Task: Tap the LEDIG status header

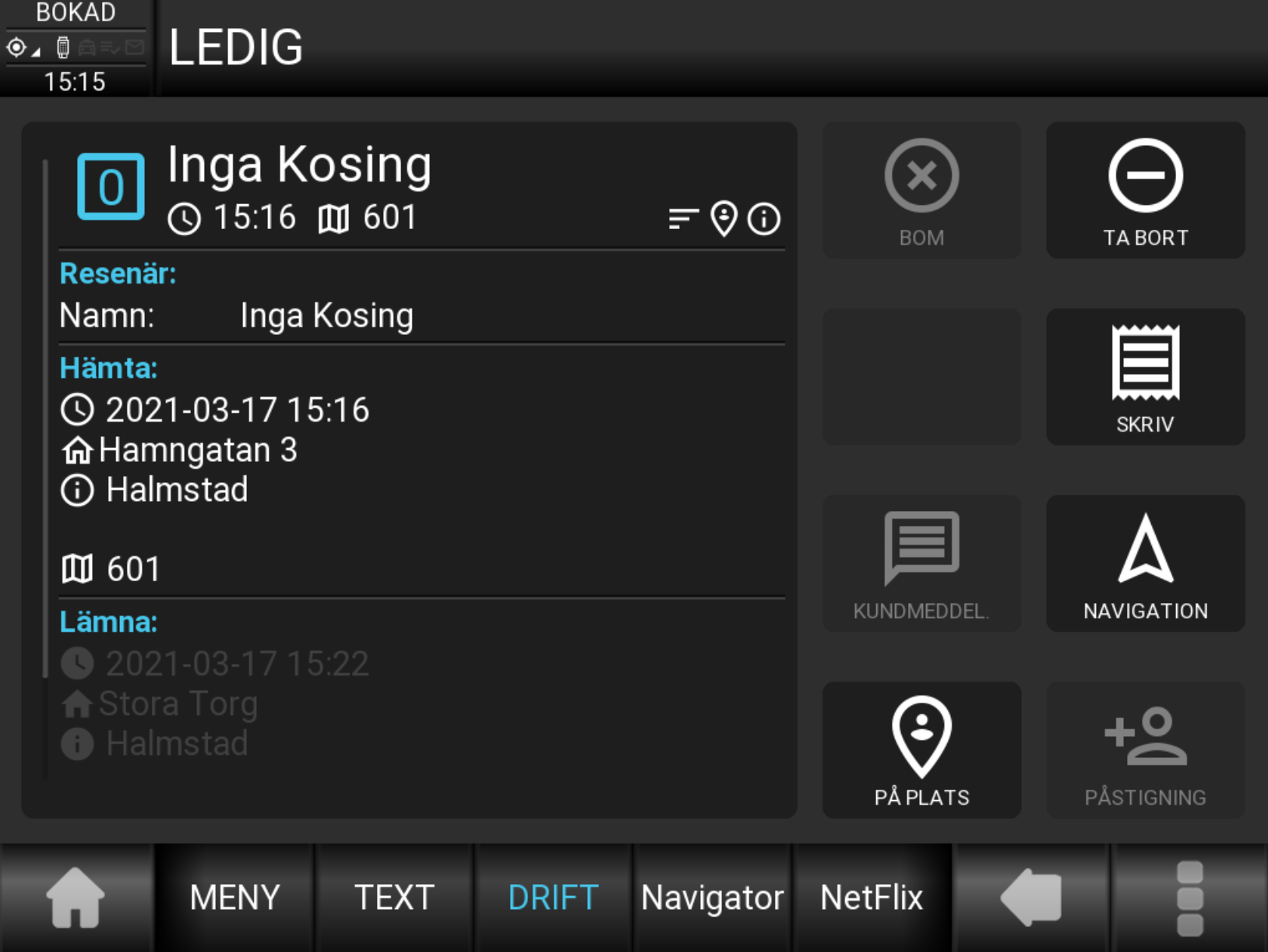Action: point(236,48)
